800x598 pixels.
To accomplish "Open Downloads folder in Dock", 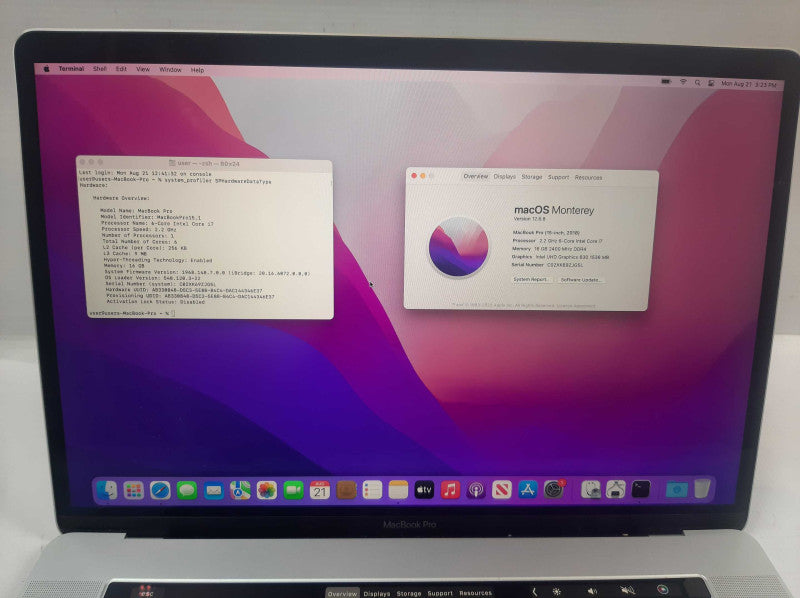I will (x=677, y=490).
